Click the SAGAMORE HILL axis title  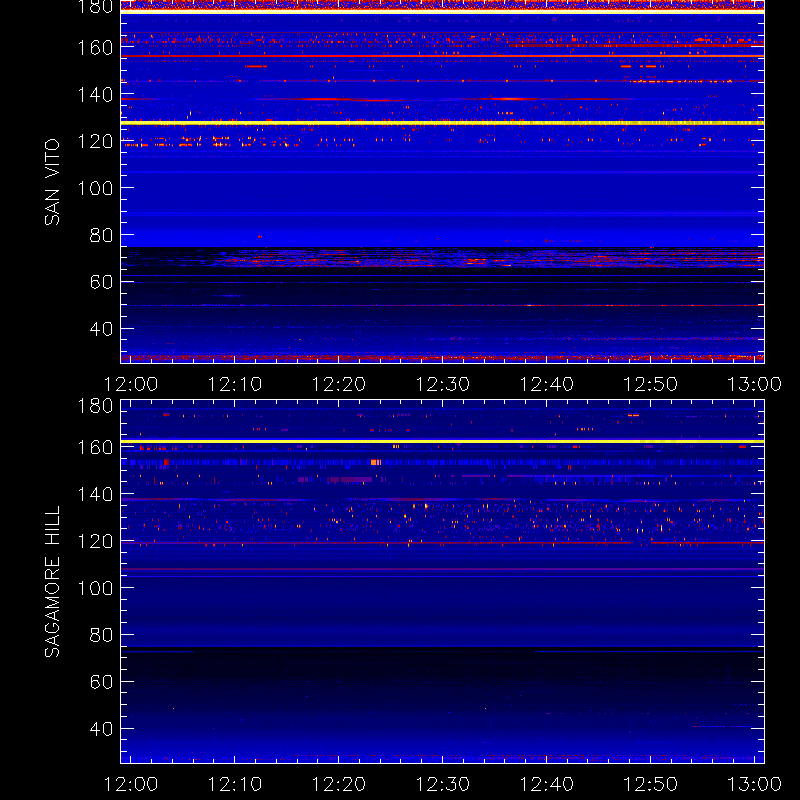52,582
